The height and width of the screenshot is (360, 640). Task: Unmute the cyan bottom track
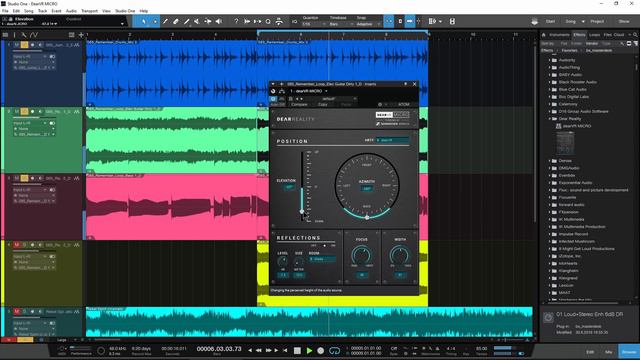pos(17,312)
